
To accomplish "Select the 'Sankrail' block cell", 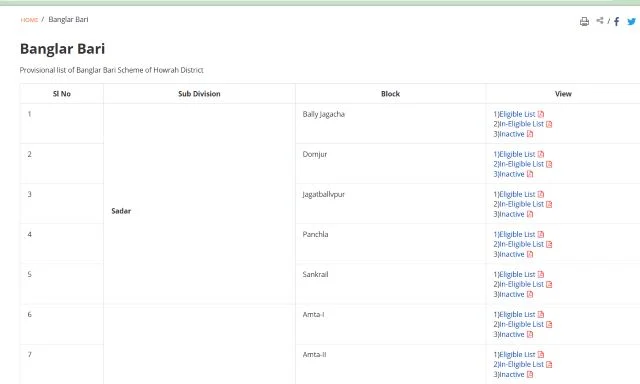I will click(391, 283).
